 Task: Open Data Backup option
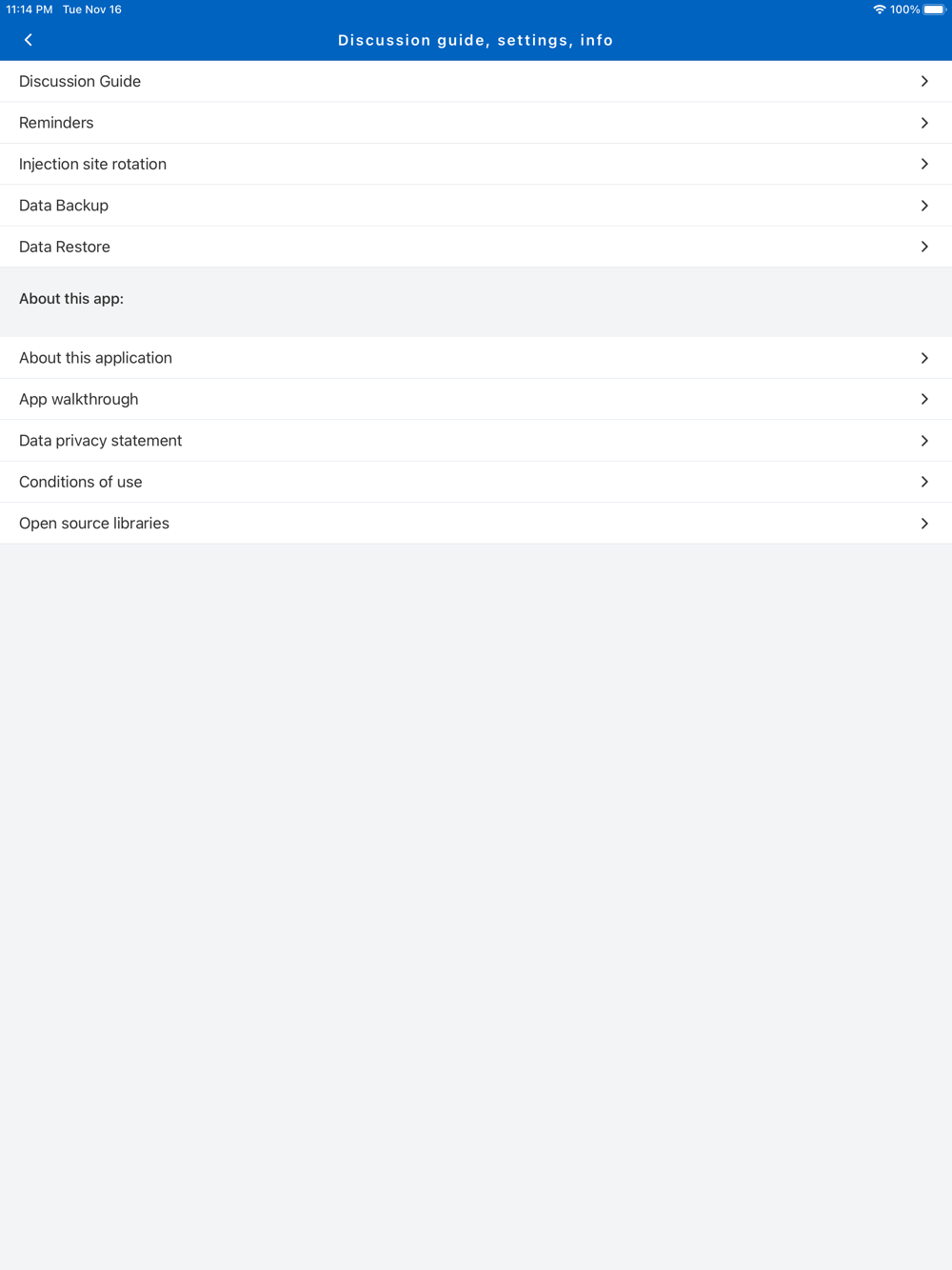click(x=476, y=206)
